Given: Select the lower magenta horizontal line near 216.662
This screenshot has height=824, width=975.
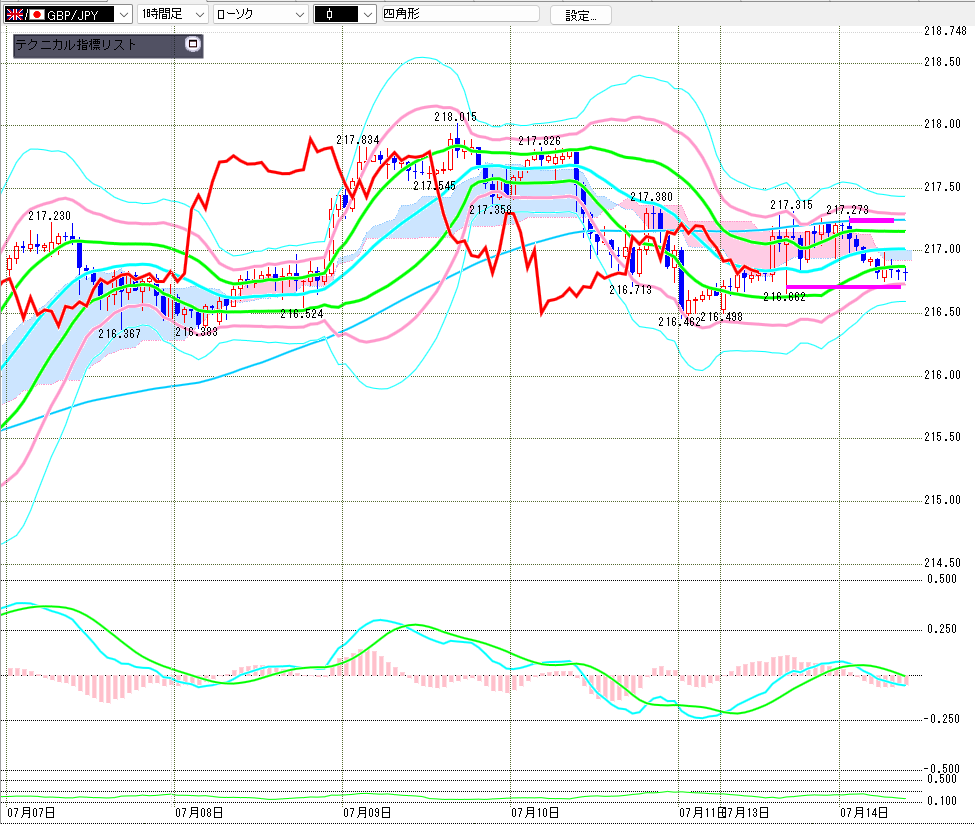Looking at the screenshot, I should [843, 287].
